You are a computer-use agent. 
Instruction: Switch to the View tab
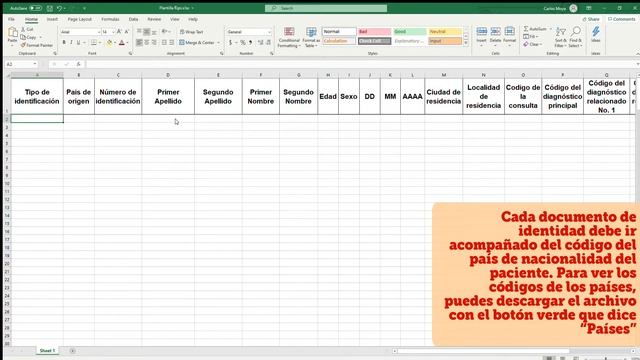175,19
